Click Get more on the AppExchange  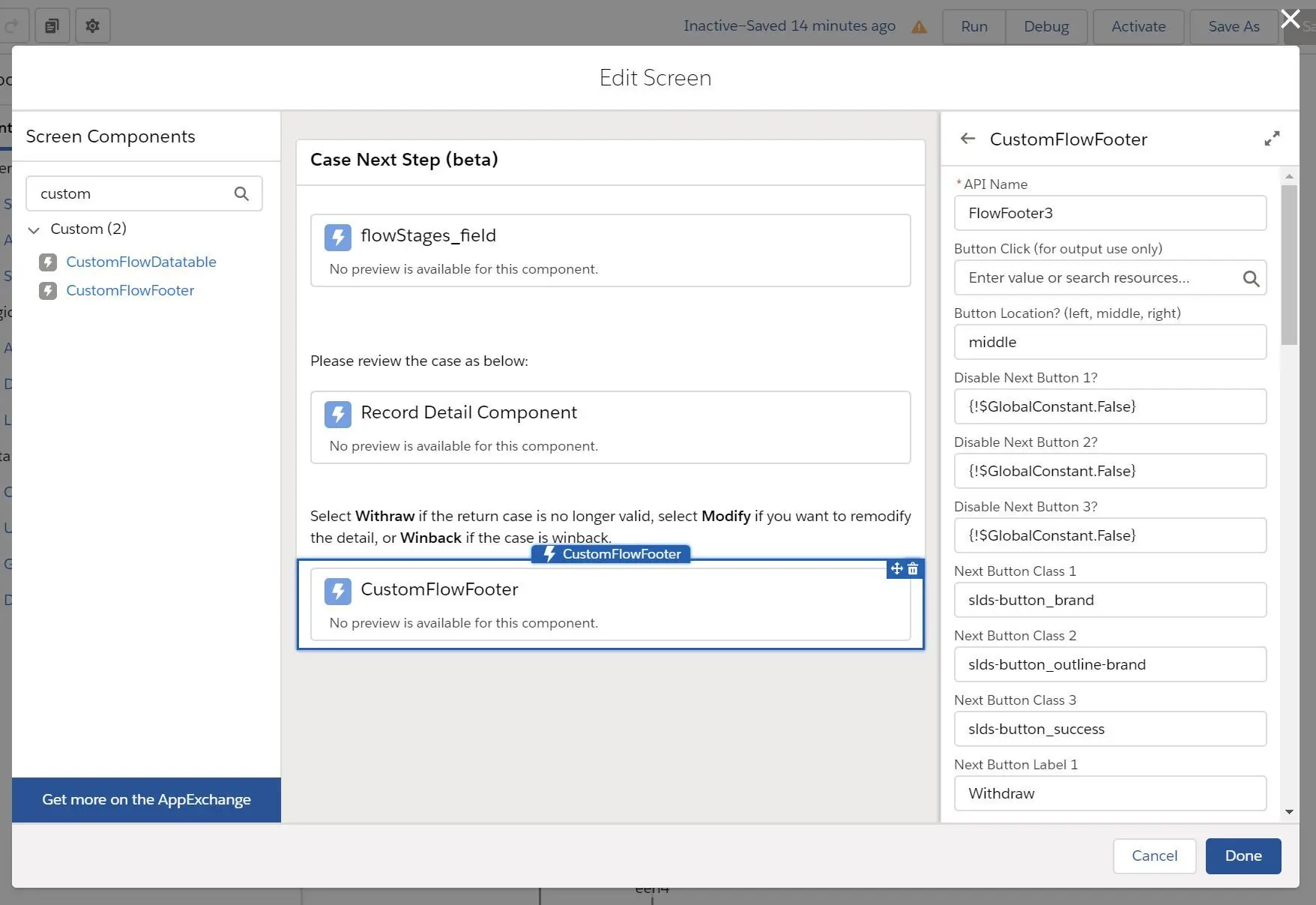coord(146,799)
